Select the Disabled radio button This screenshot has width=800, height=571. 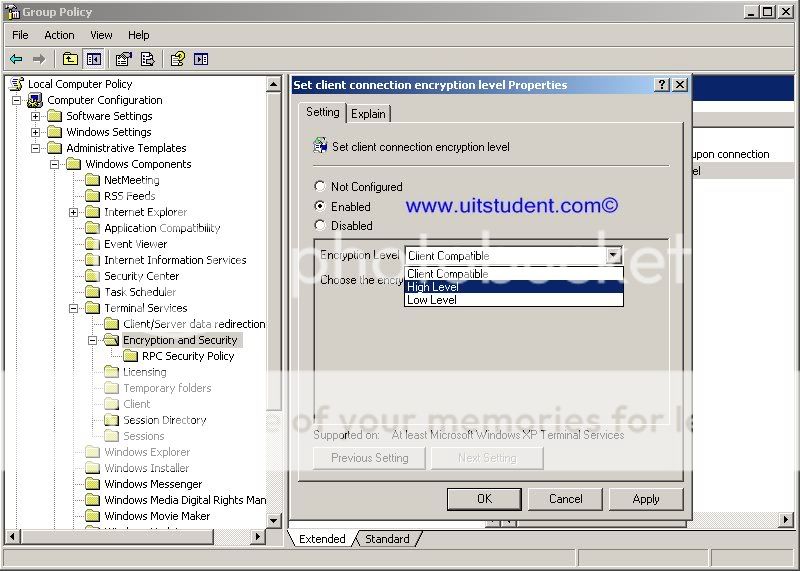(x=320, y=225)
